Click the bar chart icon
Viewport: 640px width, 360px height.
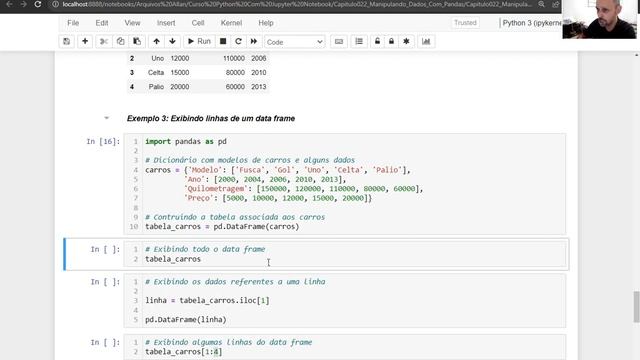[x=426, y=42]
